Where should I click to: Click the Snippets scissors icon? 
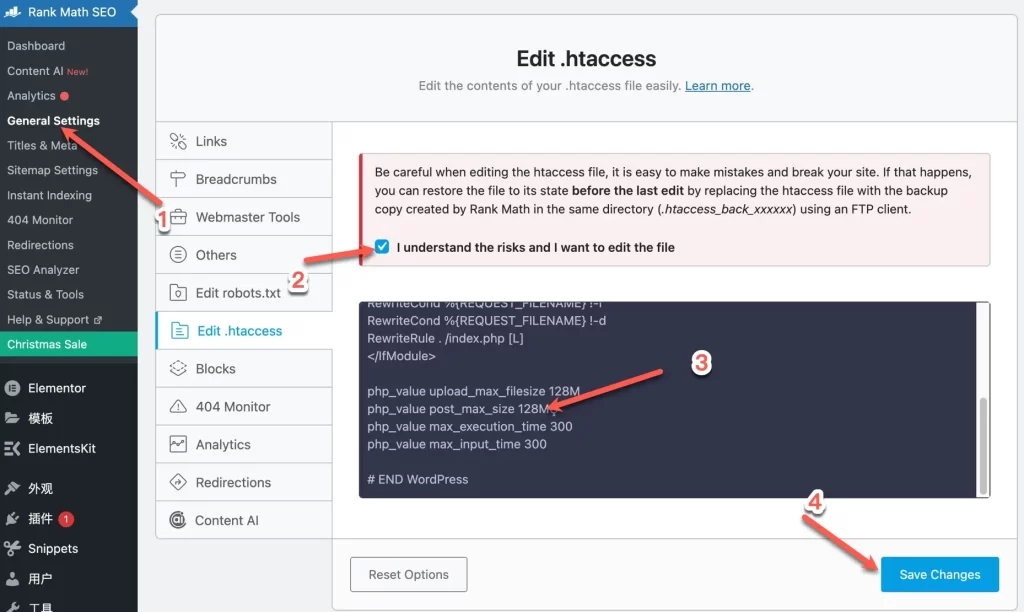(12, 549)
